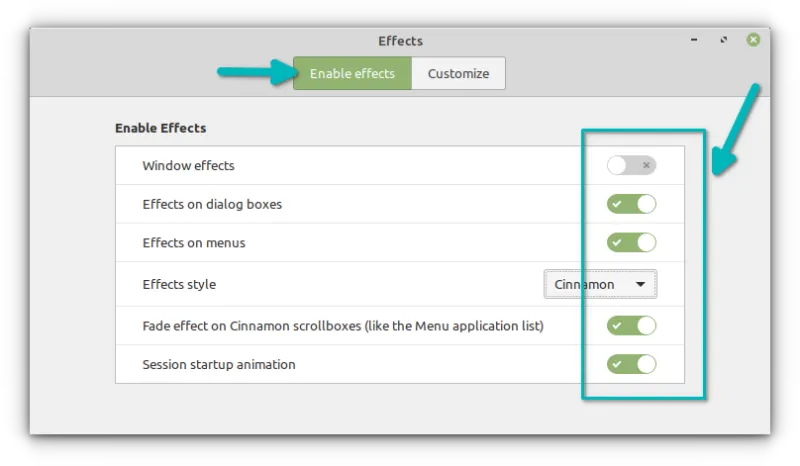Click the Fade effect on Cinnamon scrollboxes label
The width and height of the screenshot is (800, 466).
[x=342, y=325]
